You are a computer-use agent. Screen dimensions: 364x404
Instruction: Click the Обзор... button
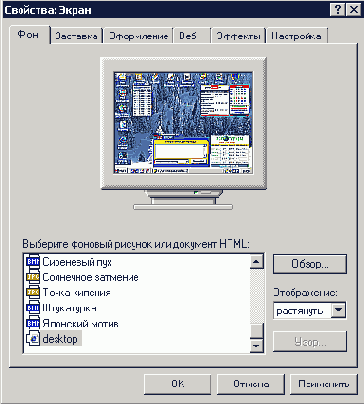pos(310,264)
